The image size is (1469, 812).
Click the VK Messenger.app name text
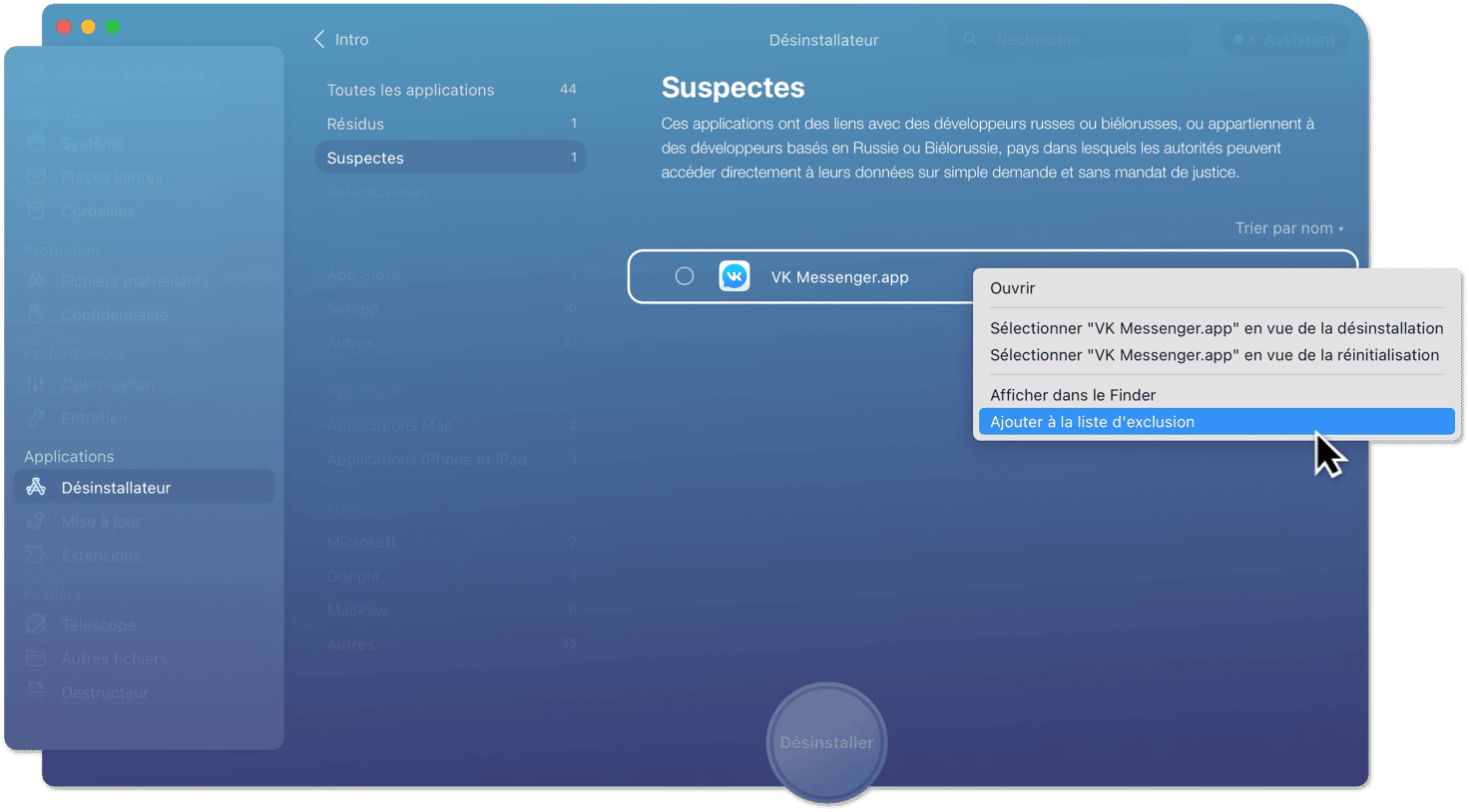tap(839, 277)
